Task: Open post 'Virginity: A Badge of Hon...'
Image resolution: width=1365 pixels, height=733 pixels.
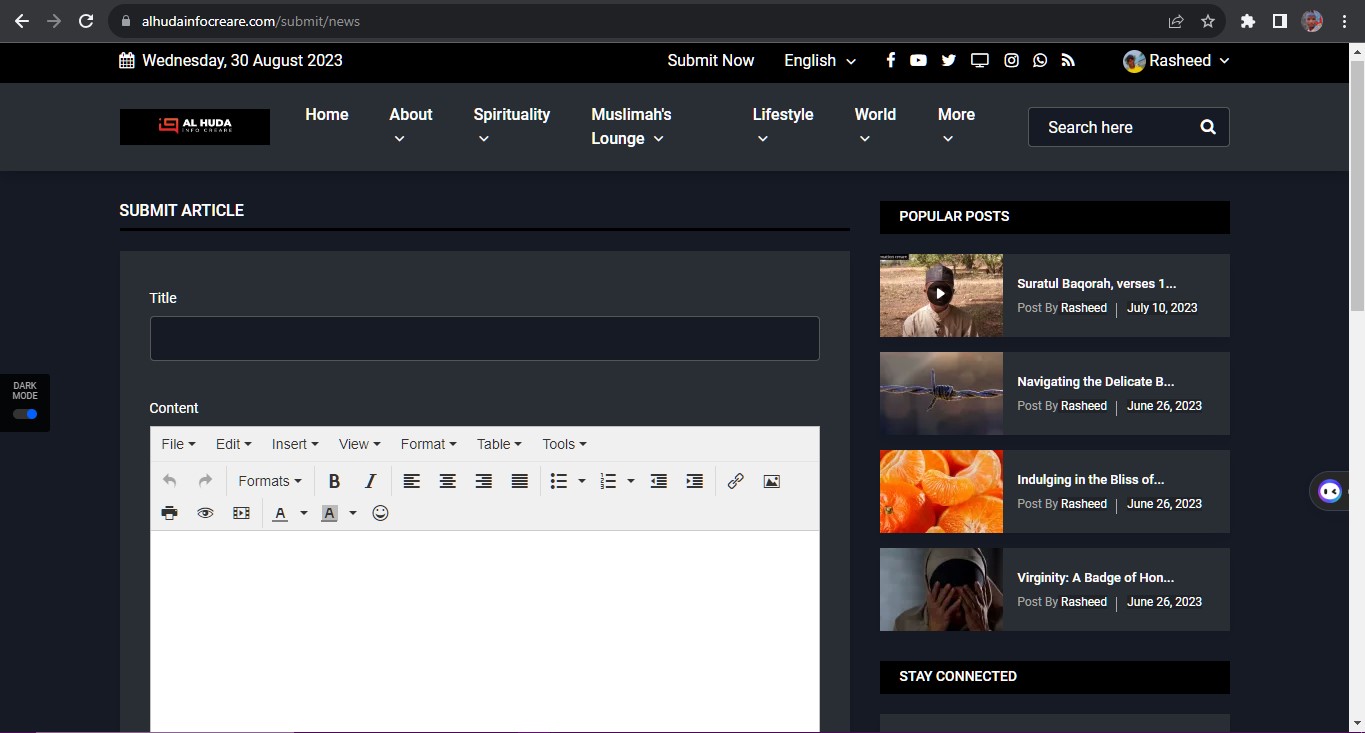Action: [x=1095, y=578]
